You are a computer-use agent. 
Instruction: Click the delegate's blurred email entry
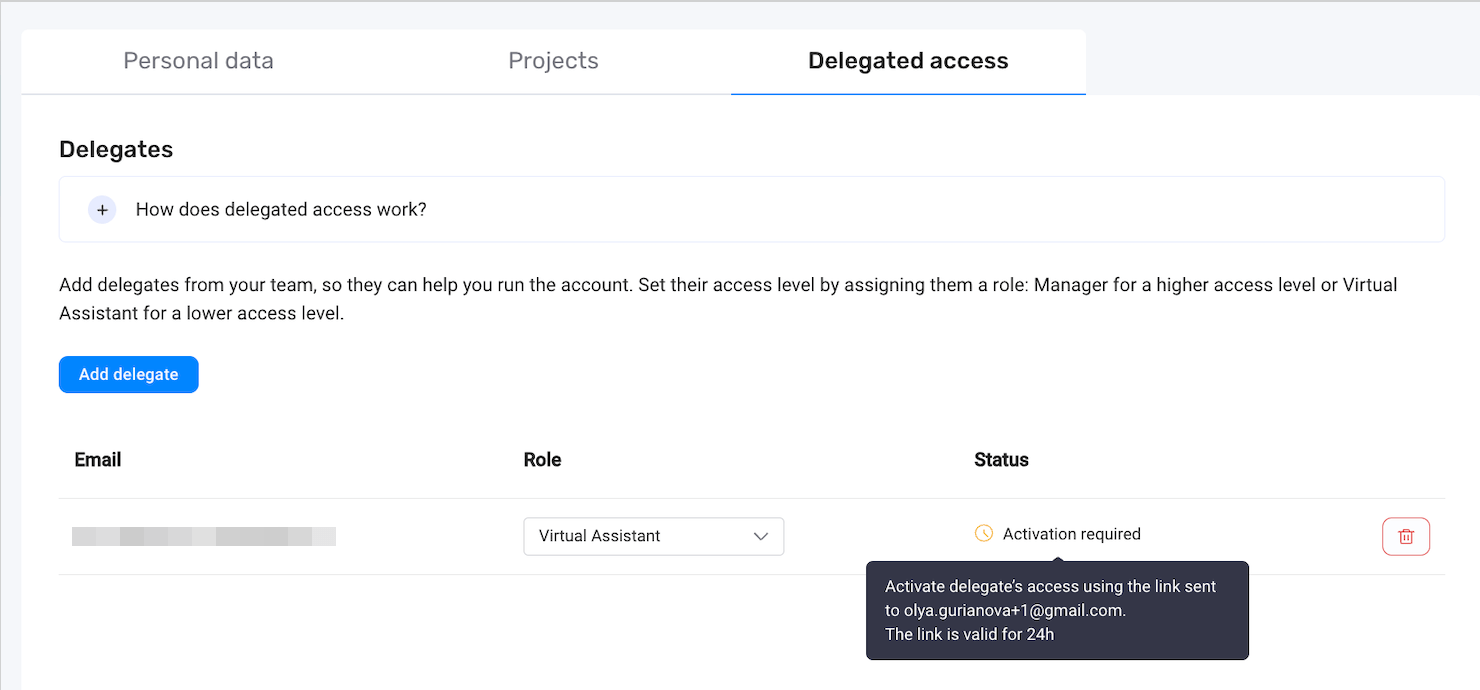click(203, 536)
